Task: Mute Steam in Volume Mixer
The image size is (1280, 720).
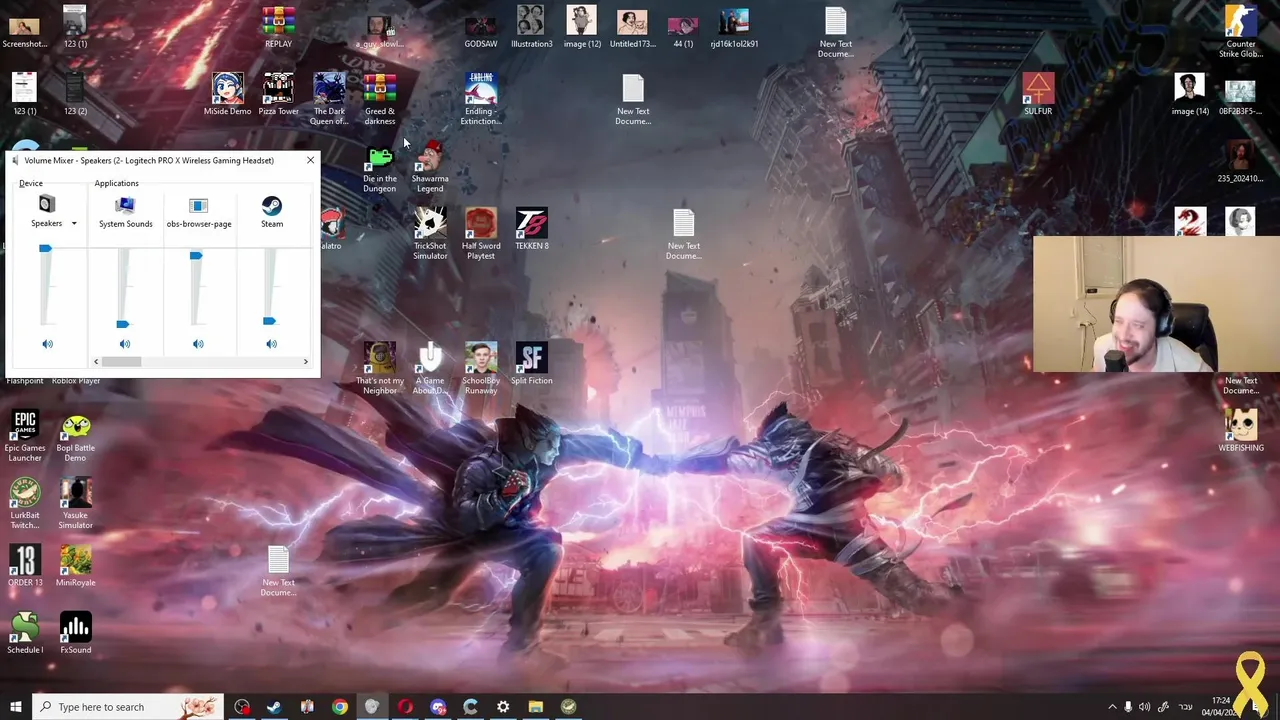Action: [271, 344]
